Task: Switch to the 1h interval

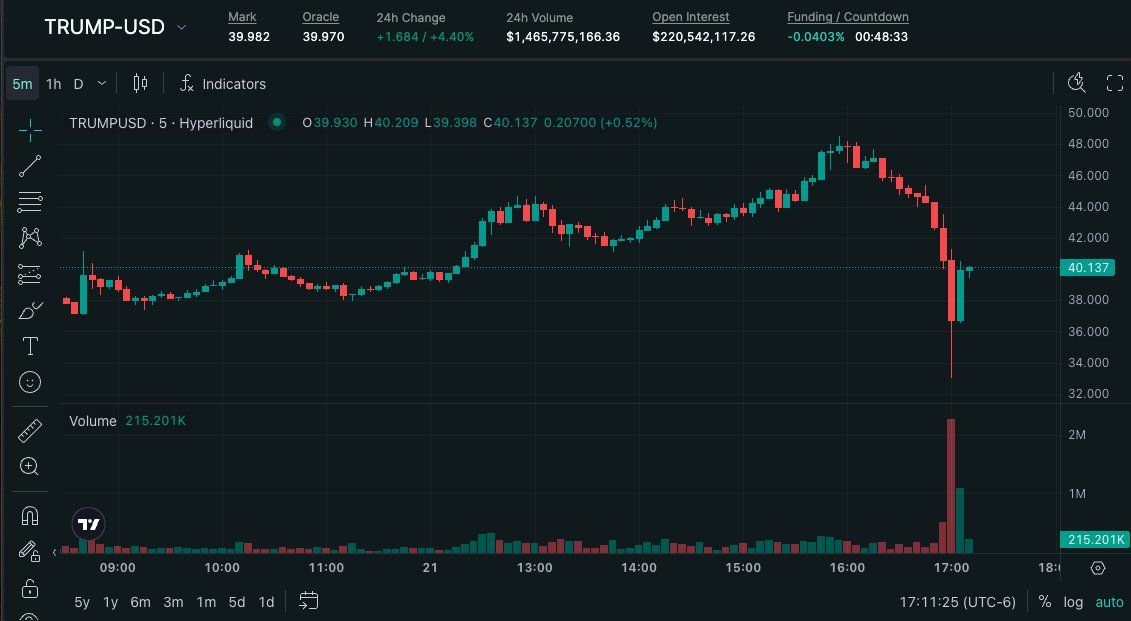Action: (x=53, y=84)
